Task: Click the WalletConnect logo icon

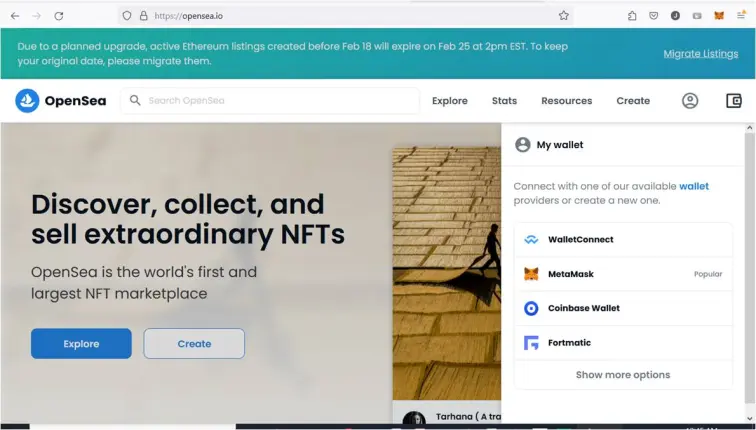Action: (531, 240)
